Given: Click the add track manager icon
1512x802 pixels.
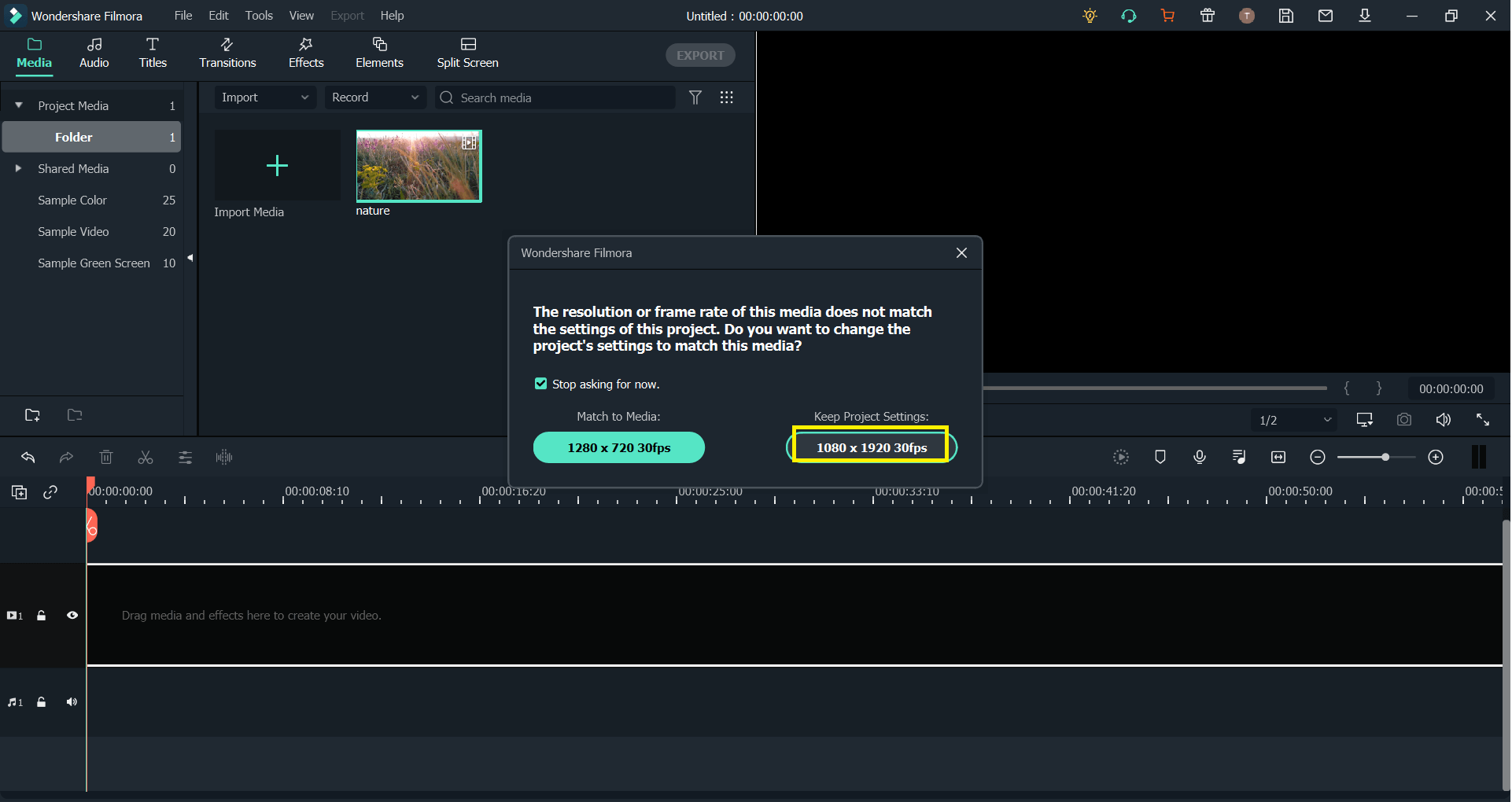Looking at the screenshot, I should pos(20,492).
